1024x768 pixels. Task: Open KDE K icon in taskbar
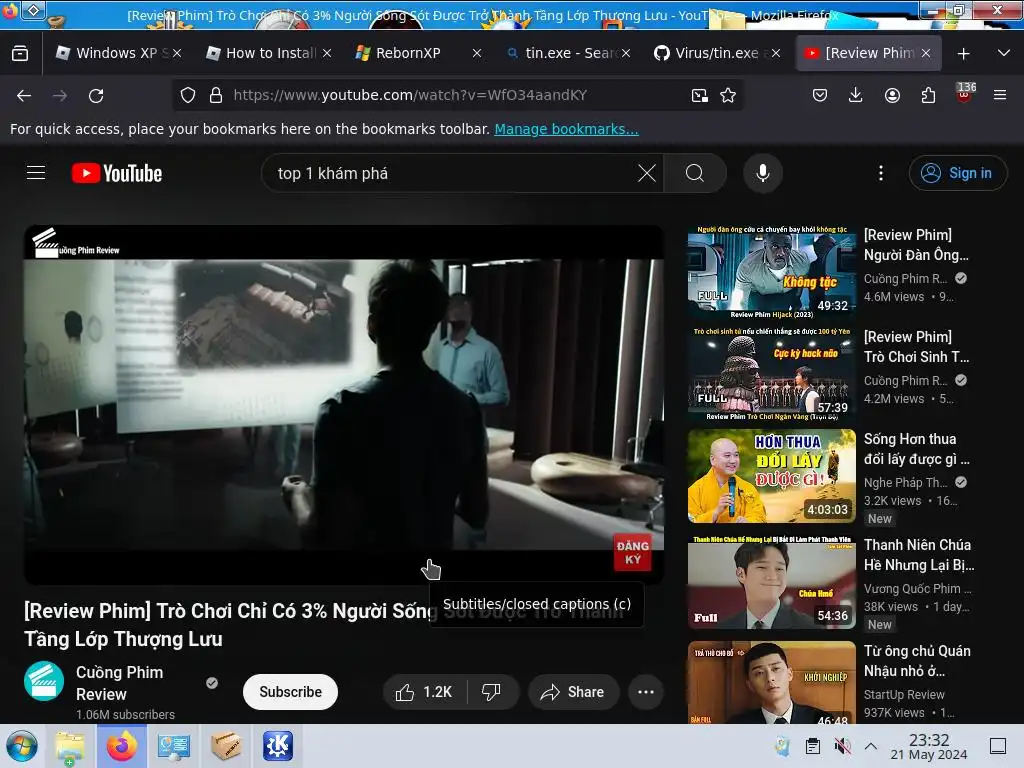[x=278, y=746]
